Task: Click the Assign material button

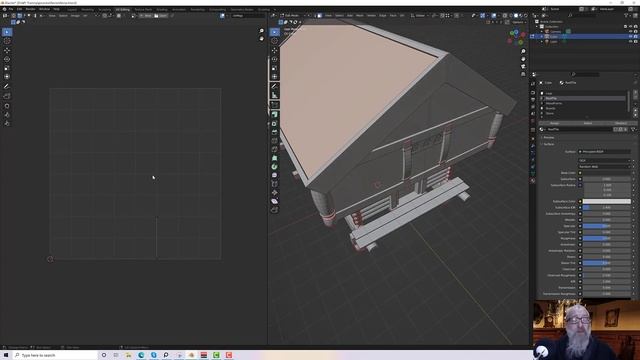Action: point(554,123)
